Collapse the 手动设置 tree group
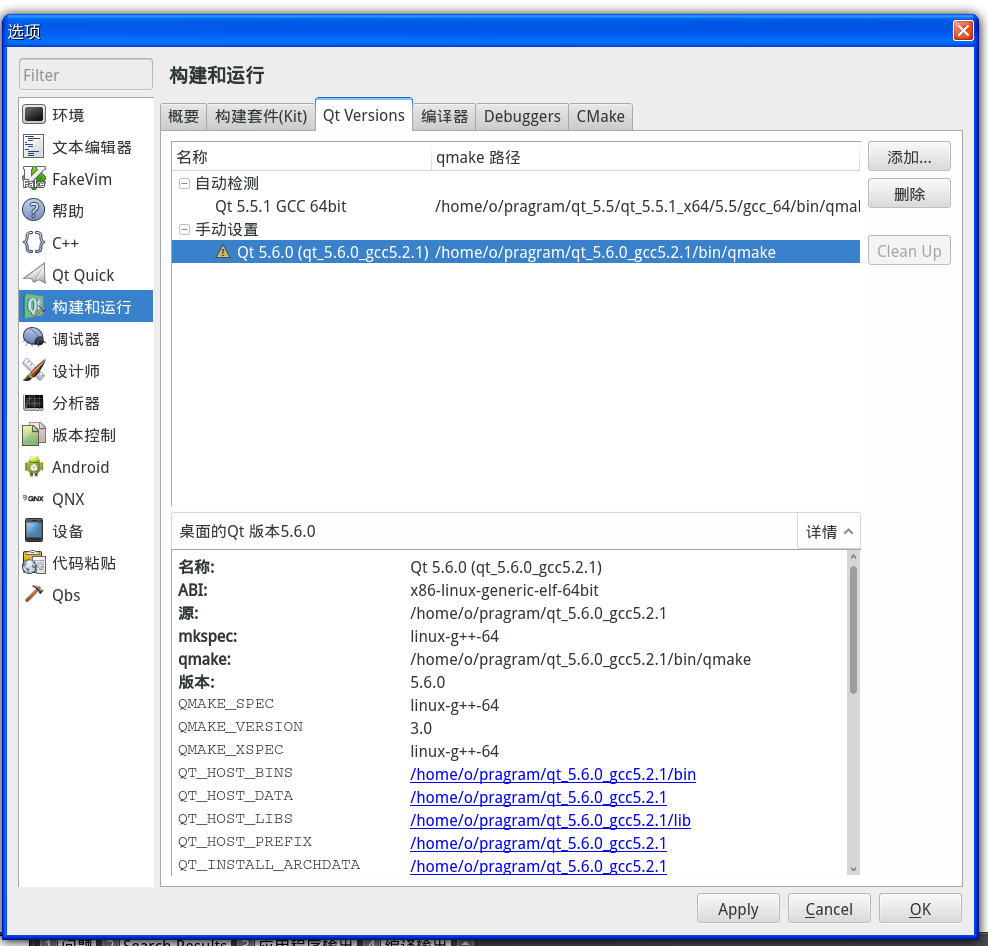 (x=185, y=229)
